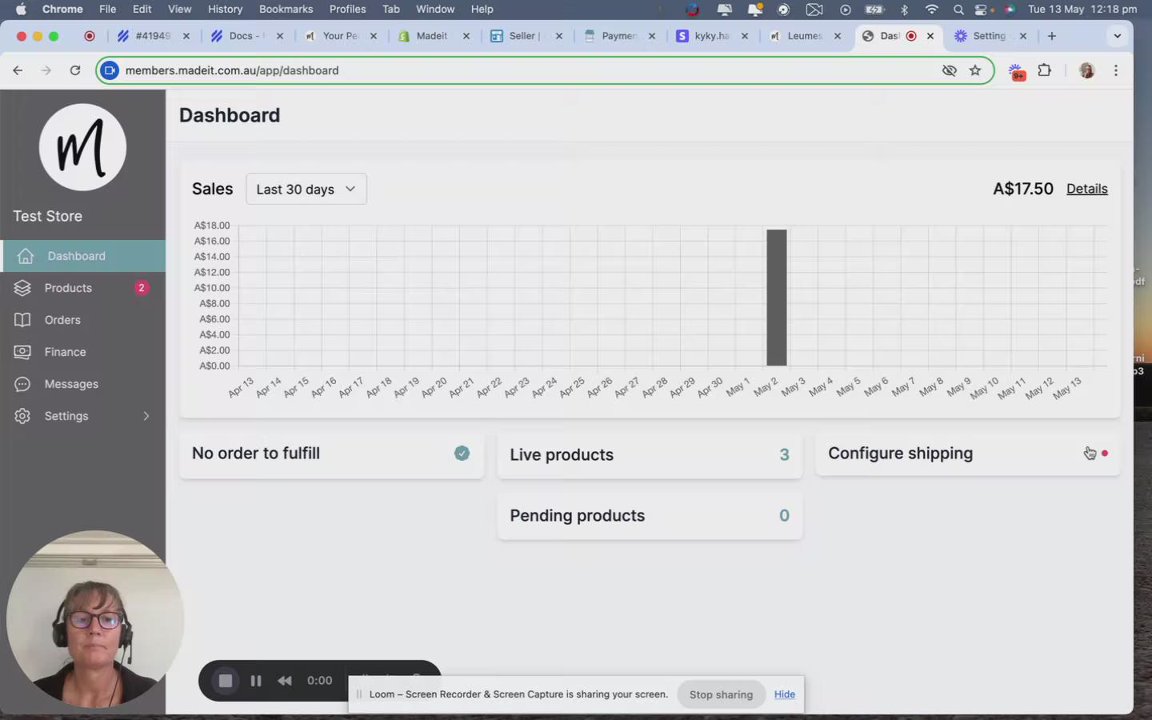
Task: Switch to the Setting browser tab
Action: tap(990, 36)
